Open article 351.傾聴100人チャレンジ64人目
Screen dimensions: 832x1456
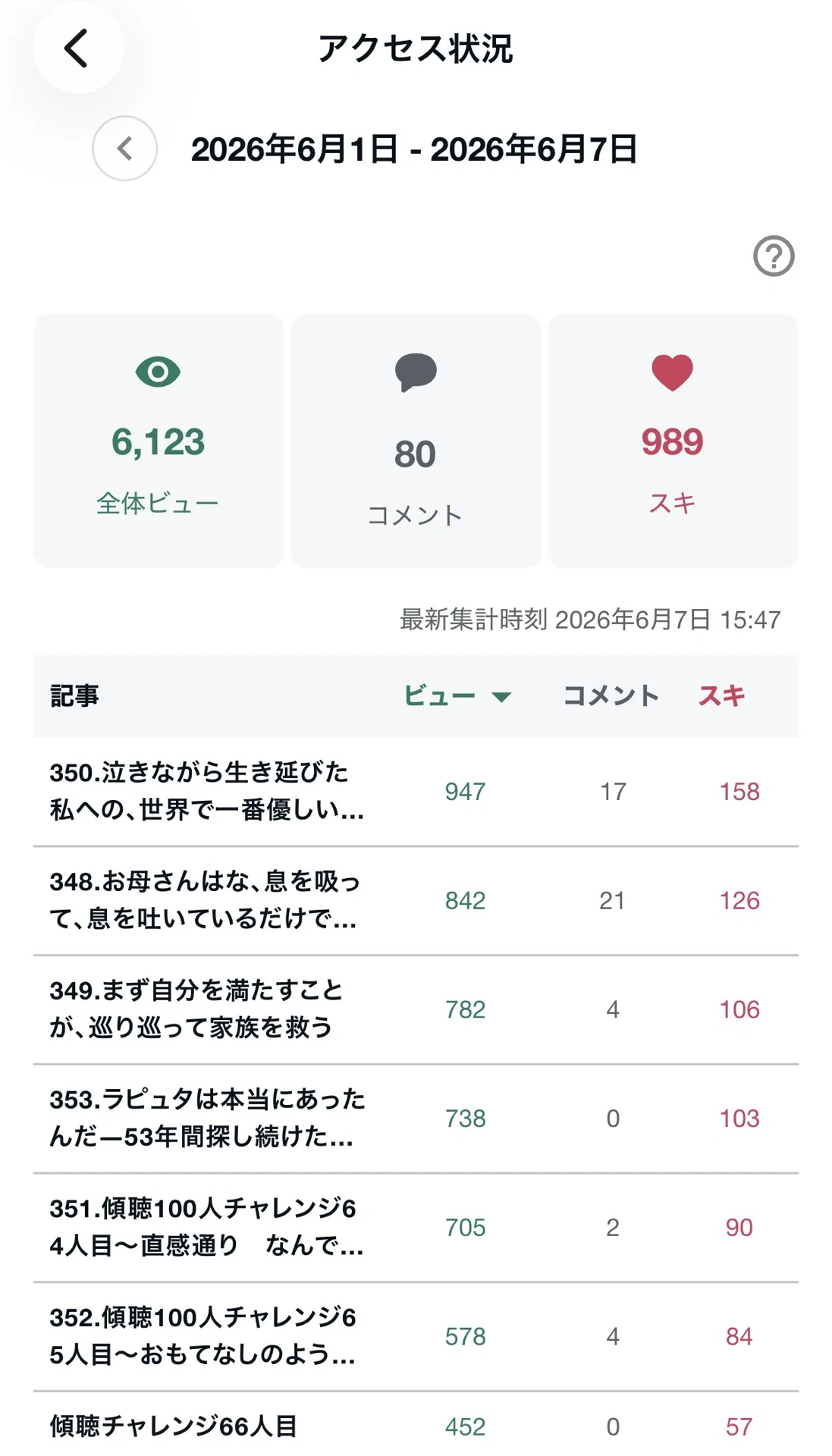coord(416,1228)
